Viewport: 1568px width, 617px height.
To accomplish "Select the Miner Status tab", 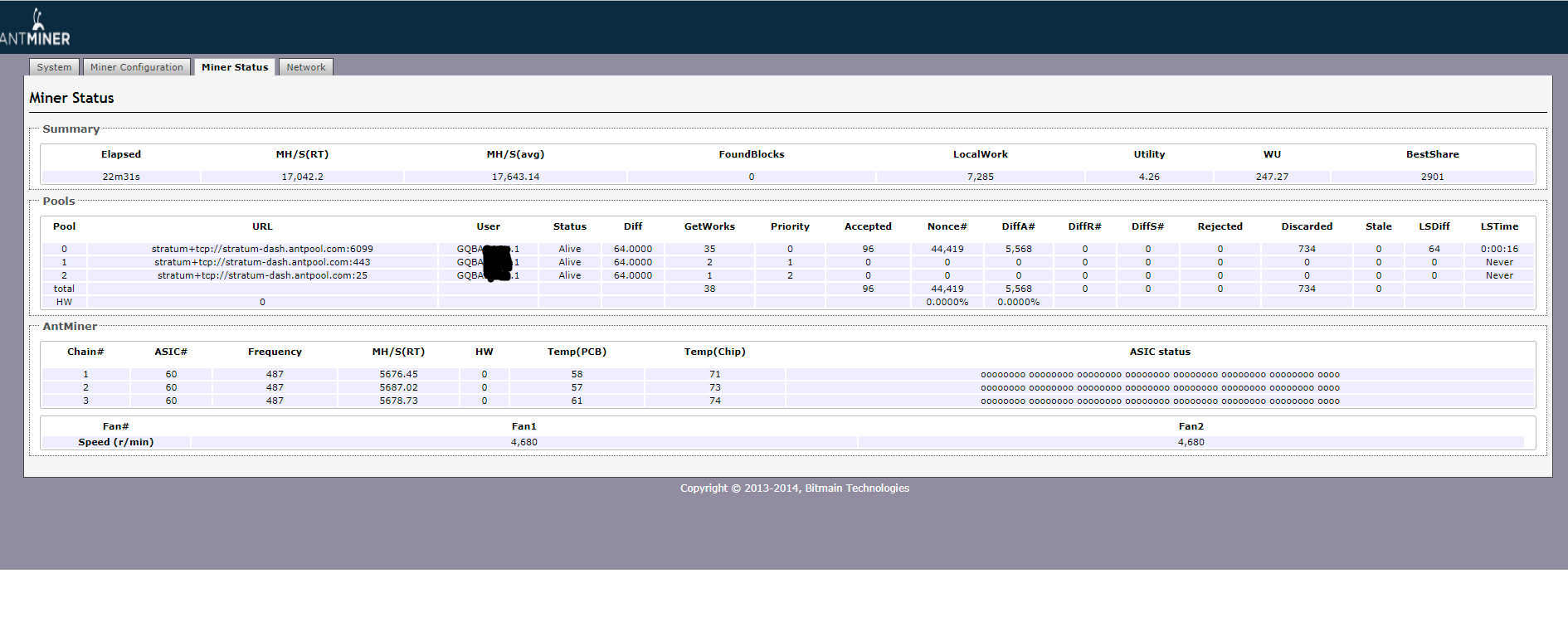I will [235, 67].
